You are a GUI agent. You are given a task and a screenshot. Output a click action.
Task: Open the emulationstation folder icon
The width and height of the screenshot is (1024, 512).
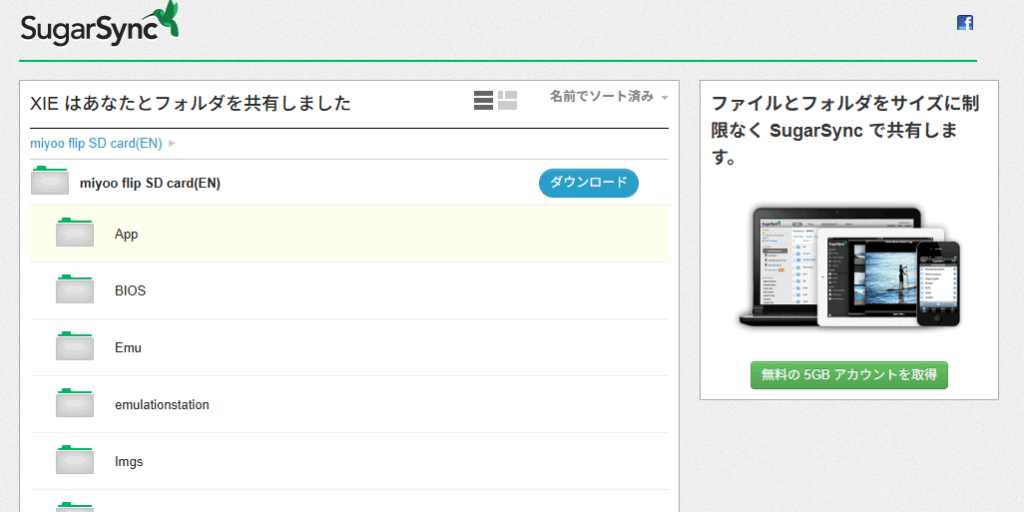(74, 403)
